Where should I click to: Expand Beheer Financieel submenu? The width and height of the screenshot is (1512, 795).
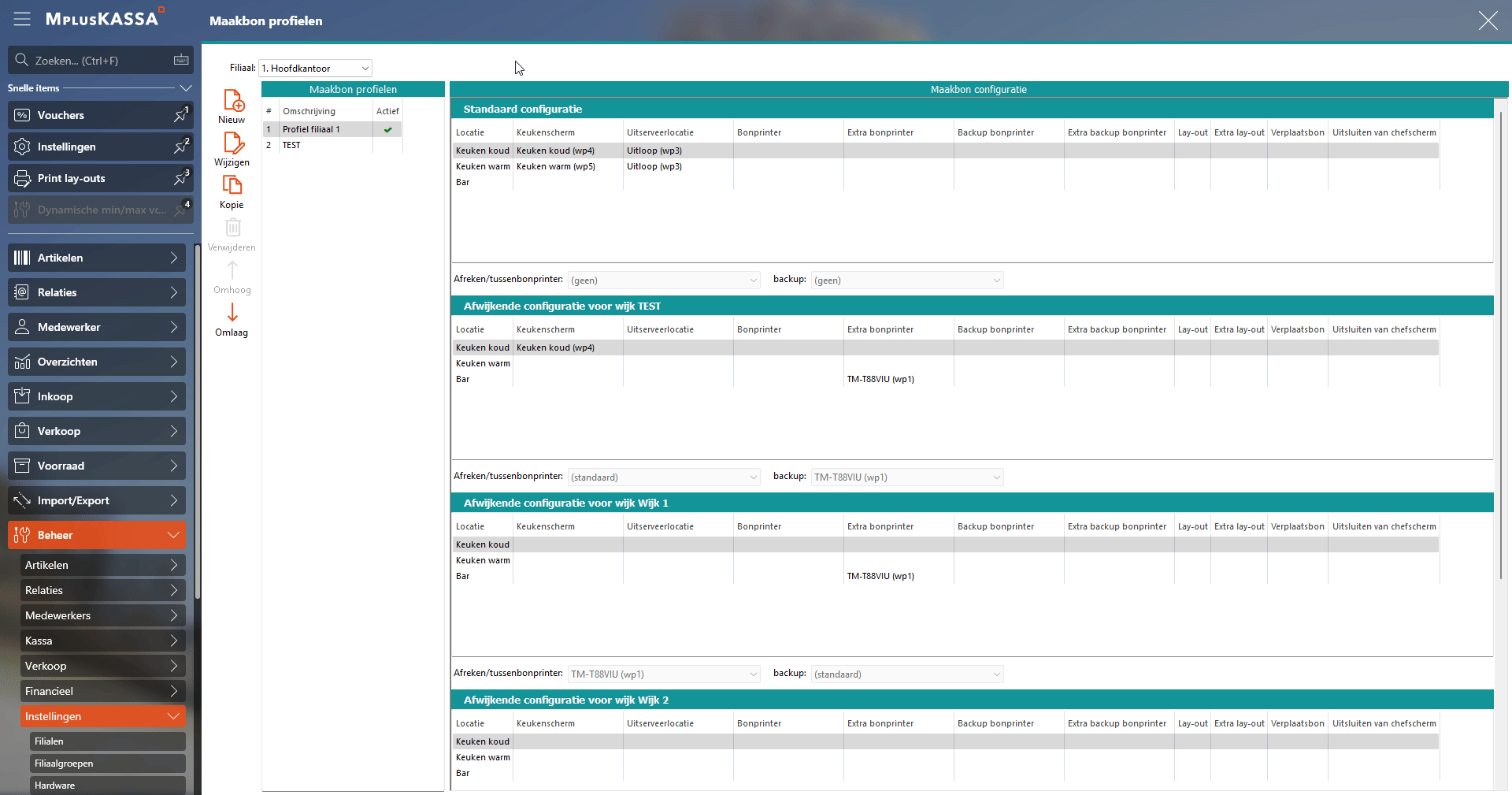[x=103, y=691]
